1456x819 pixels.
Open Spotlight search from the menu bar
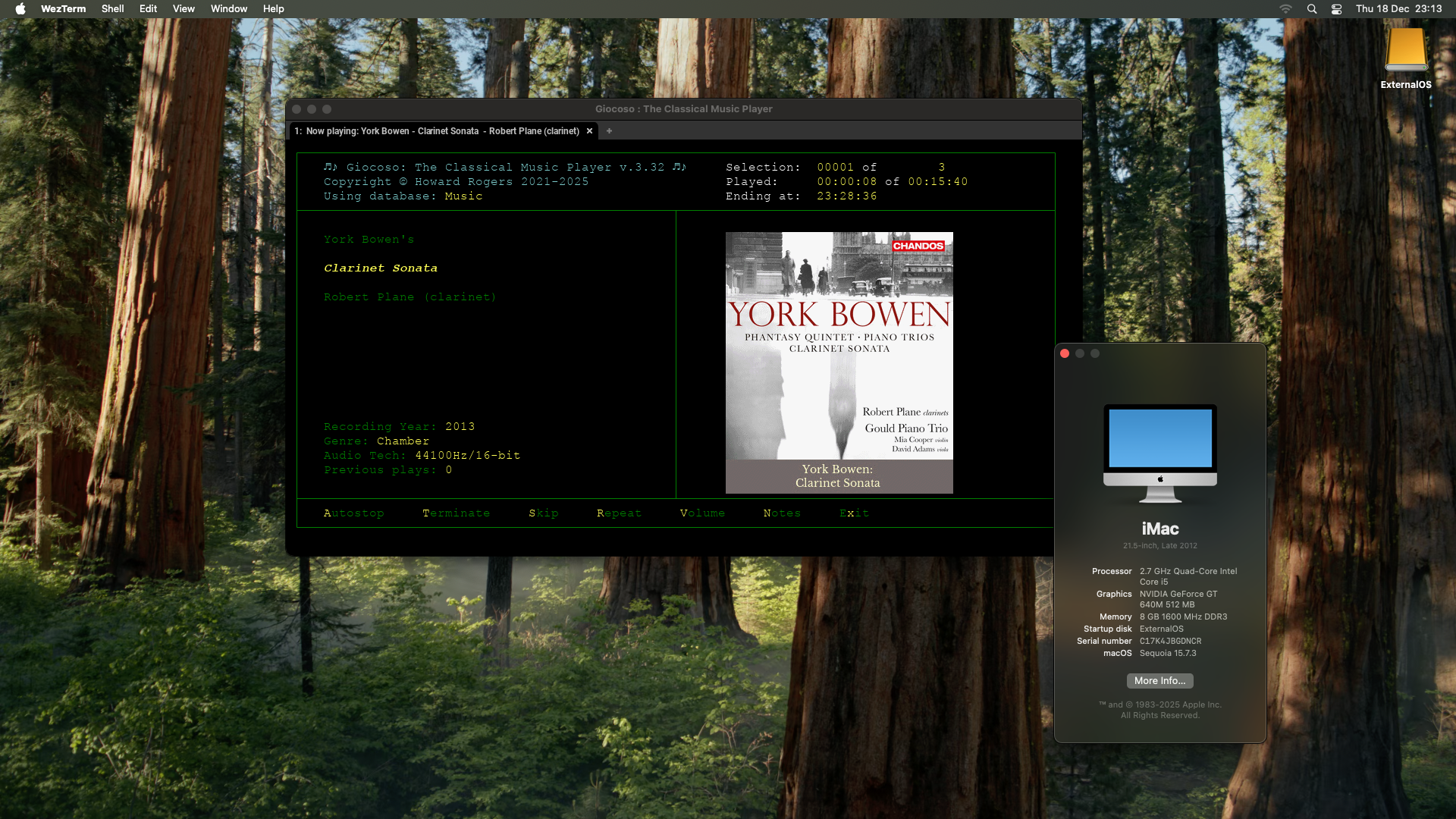pos(1311,8)
